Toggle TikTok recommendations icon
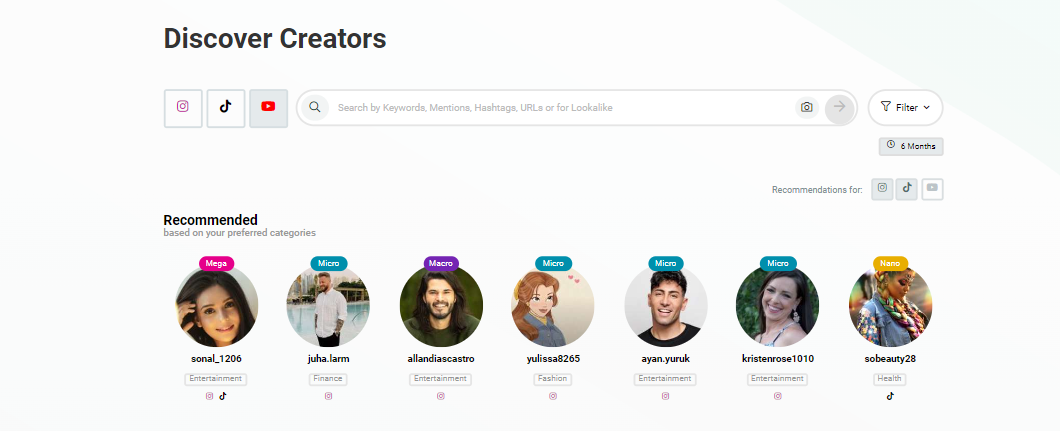Image resolution: width=1060 pixels, height=431 pixels. coord(907,189)
